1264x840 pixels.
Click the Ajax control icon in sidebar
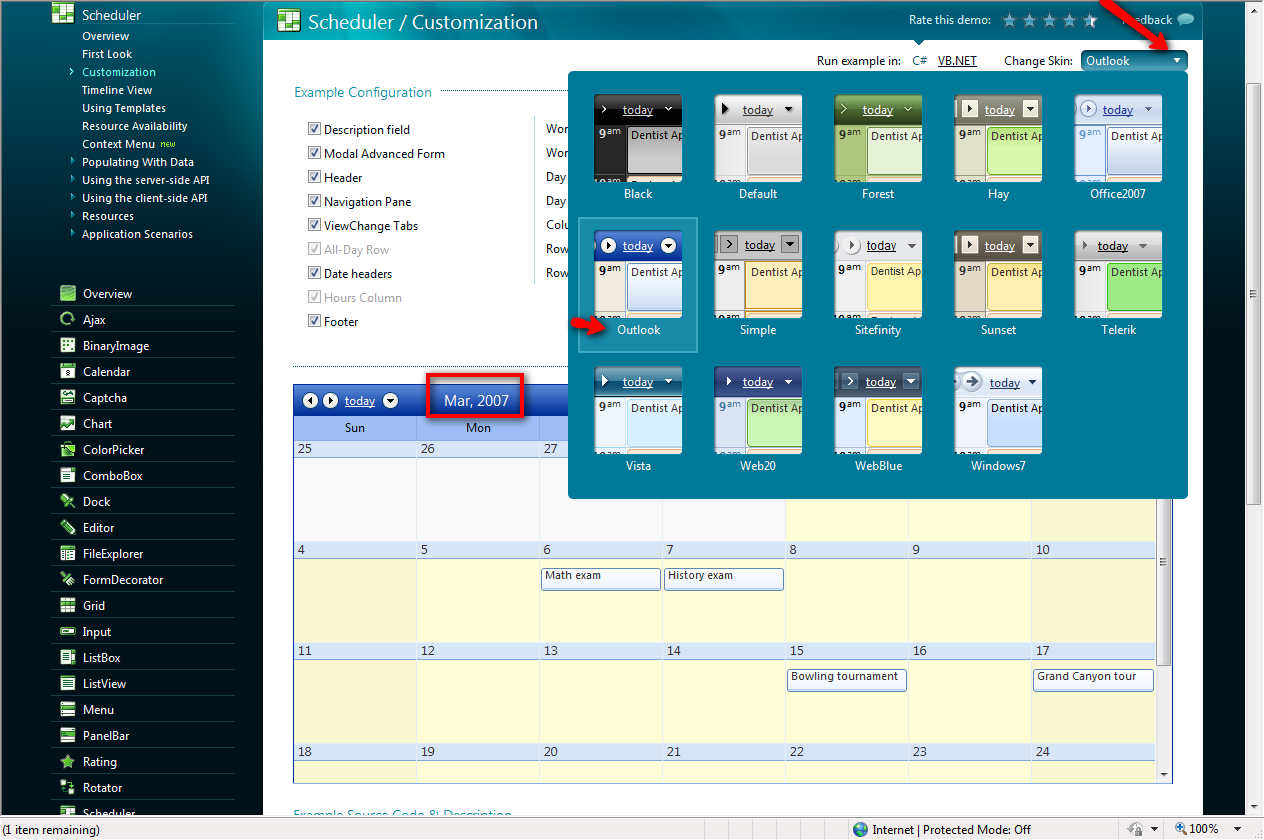coord(68,320)
